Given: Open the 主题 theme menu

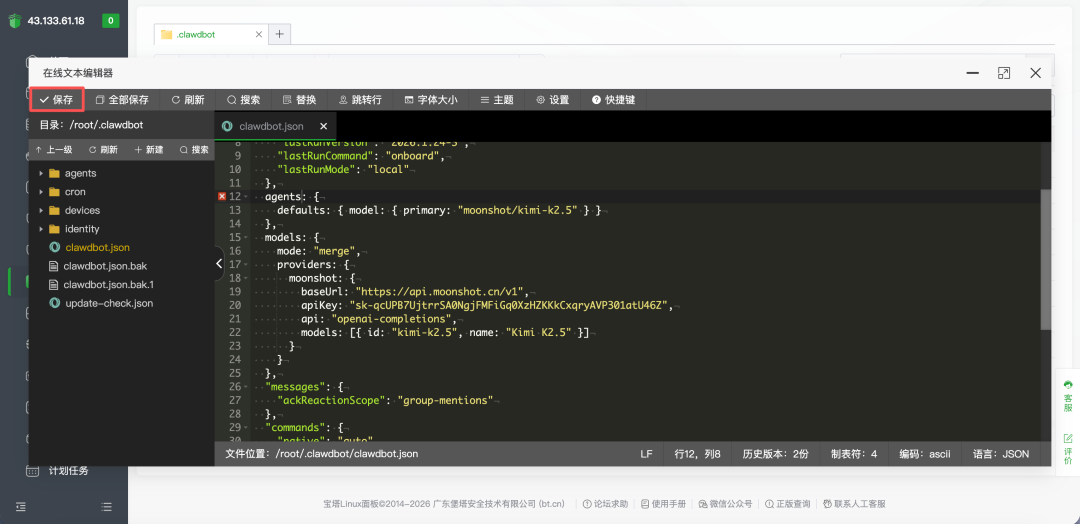Looking at the screenshot, I should 497,100.
